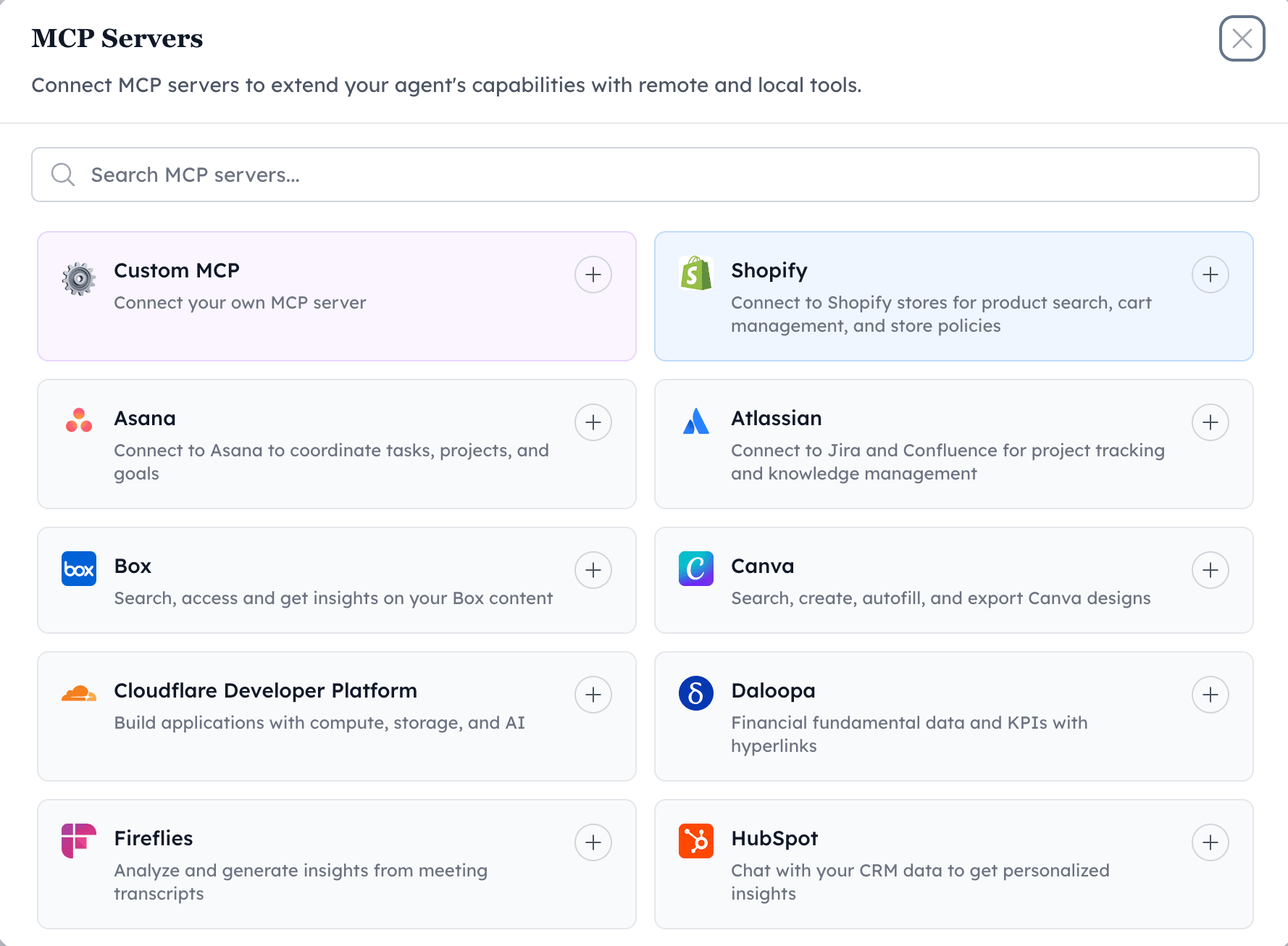Click the Box app icon
Screen dimensions: 1288x946
coord(78,569)
